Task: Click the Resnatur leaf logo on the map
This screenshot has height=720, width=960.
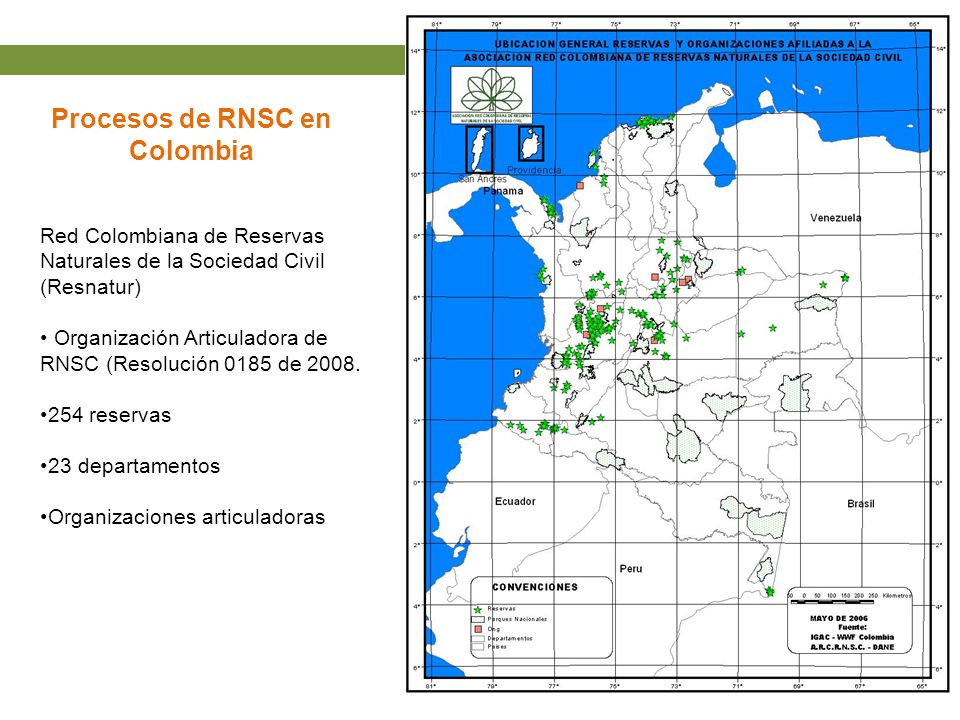Action: (x=491, y=95)
